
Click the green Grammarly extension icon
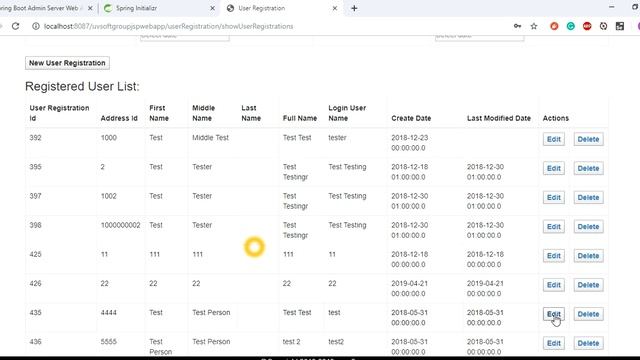pos(571,26)
